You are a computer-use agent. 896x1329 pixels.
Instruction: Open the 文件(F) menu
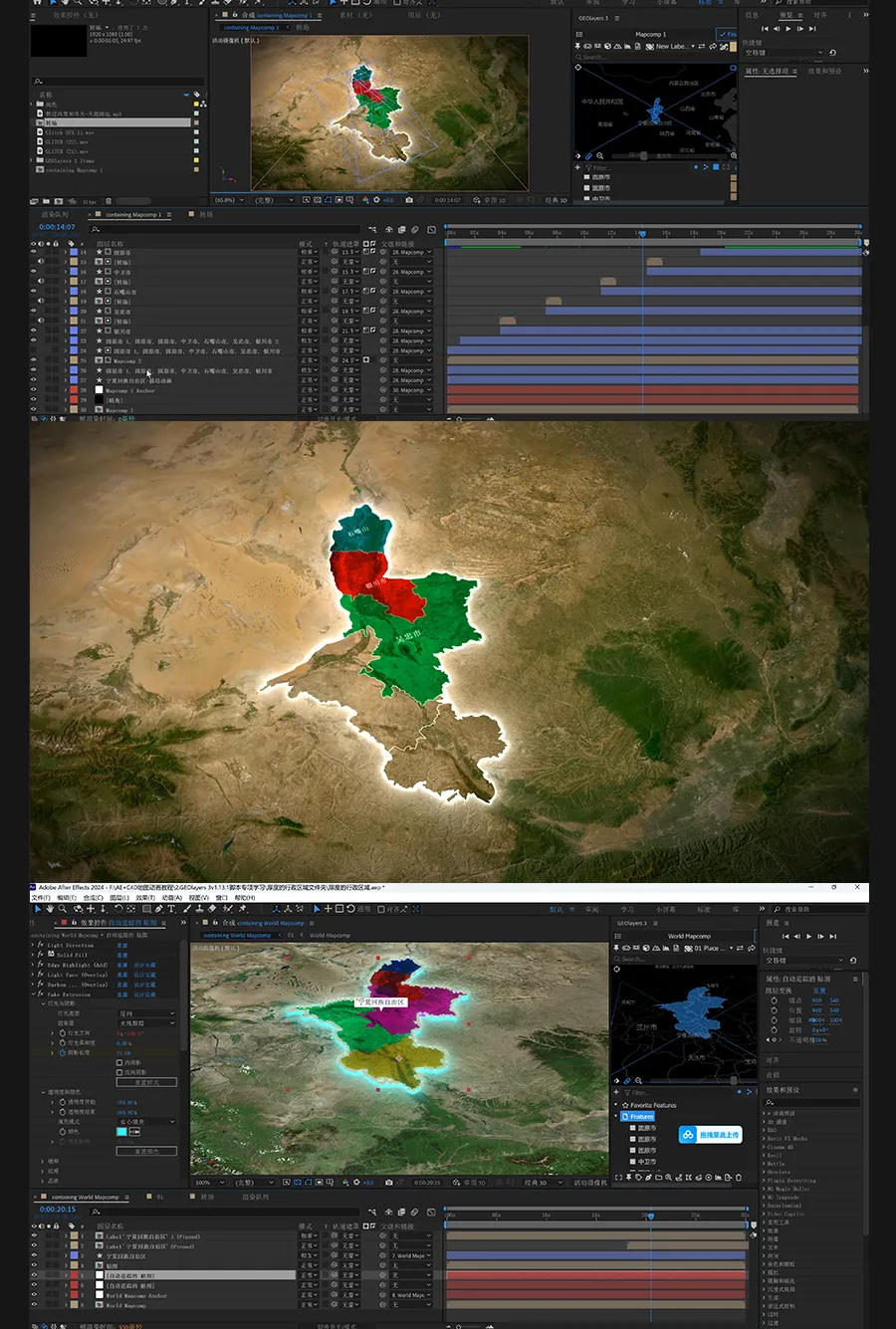[40, 897]
